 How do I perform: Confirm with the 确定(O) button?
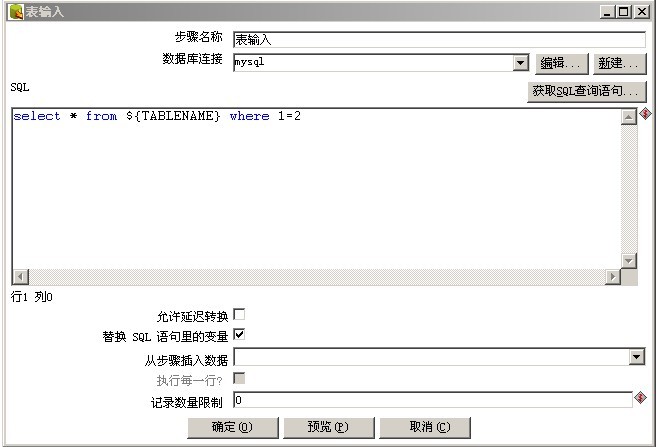232,427
